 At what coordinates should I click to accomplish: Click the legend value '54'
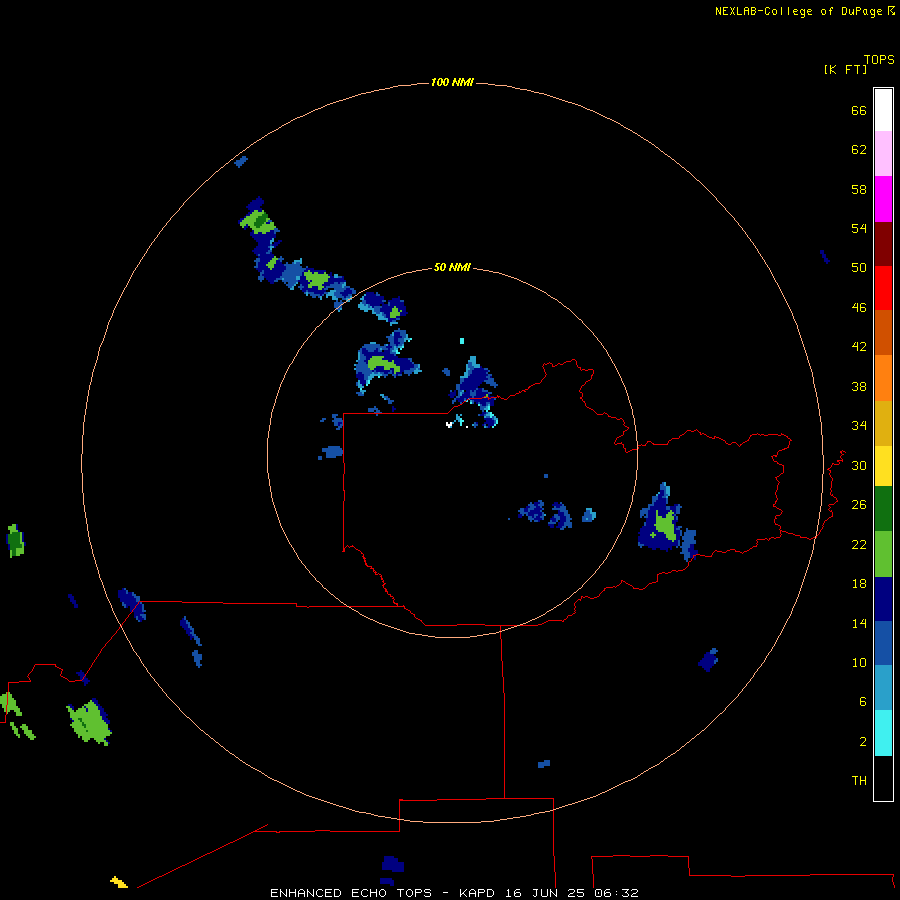point(859,228)
